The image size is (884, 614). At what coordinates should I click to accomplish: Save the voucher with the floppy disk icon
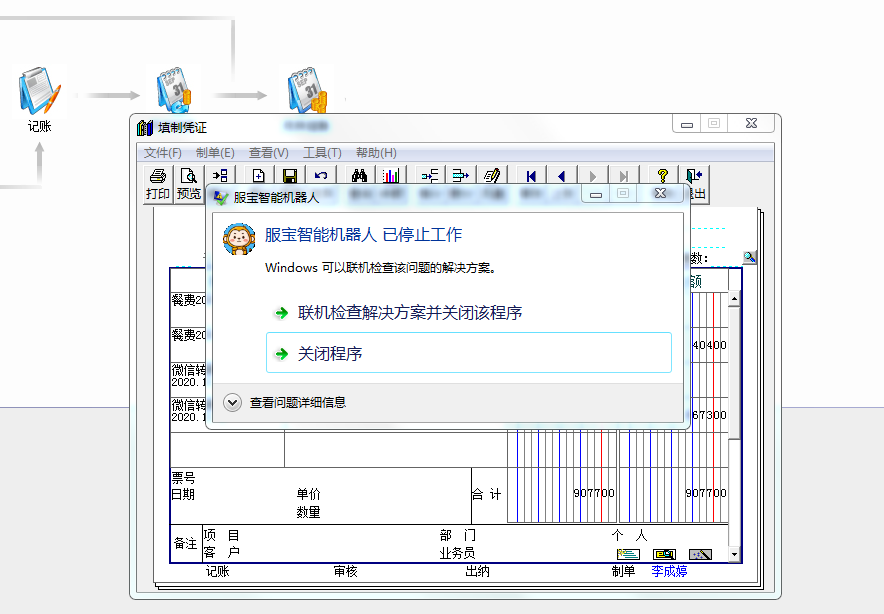pos(290,176)
